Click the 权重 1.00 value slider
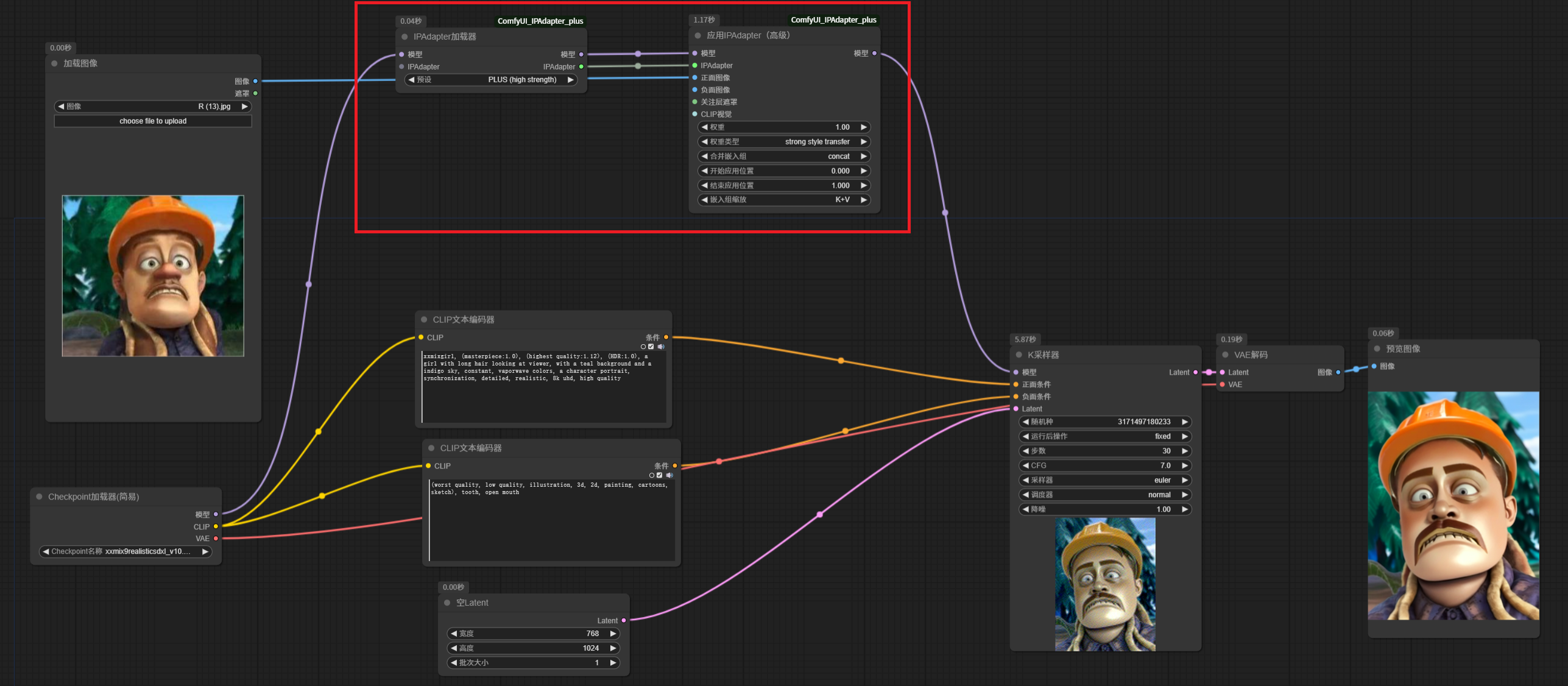 click(783, 127)
